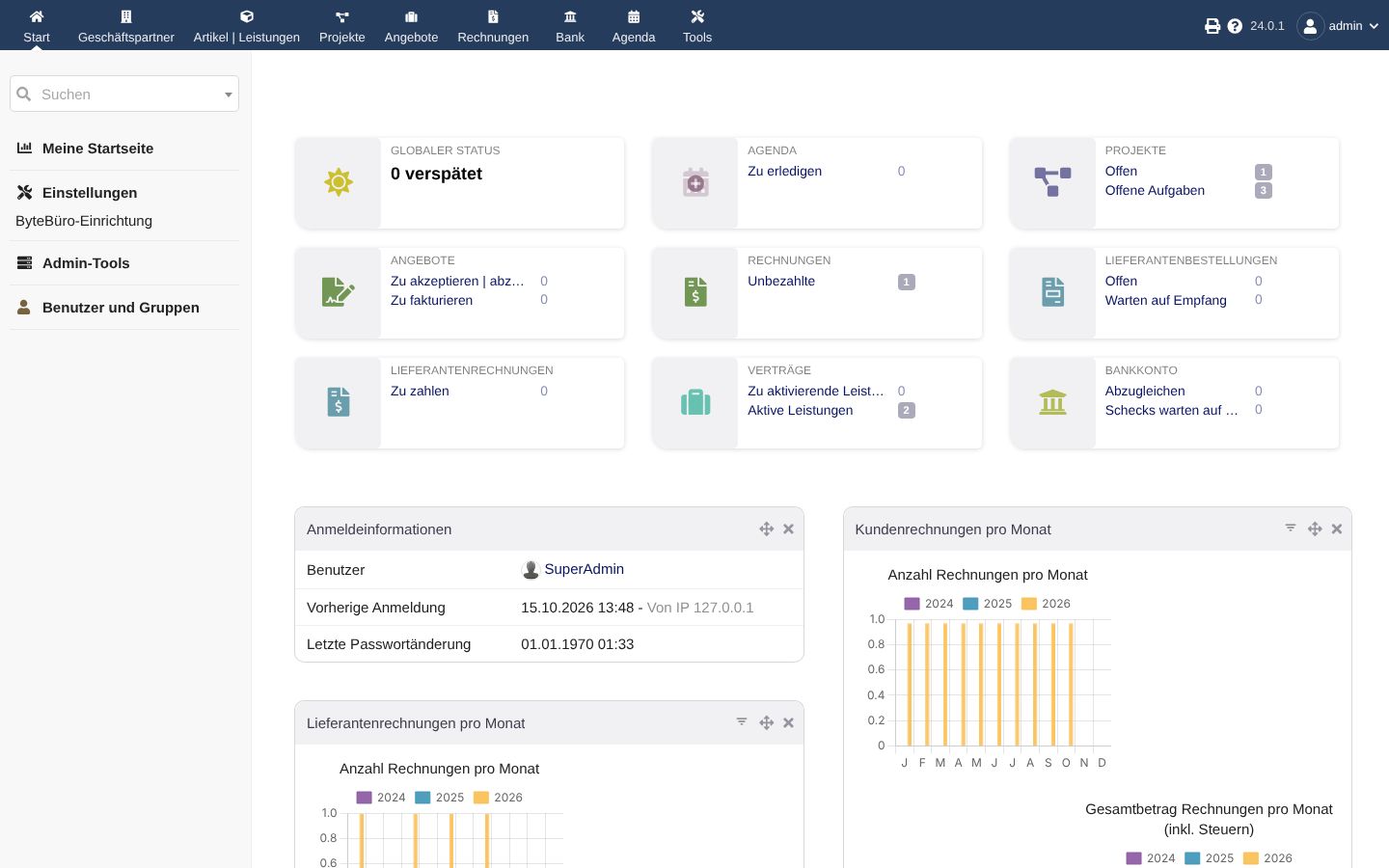
Task: Toggle 2025 legend in Kundenrechnungen count chart
Action: pos(988,604)
